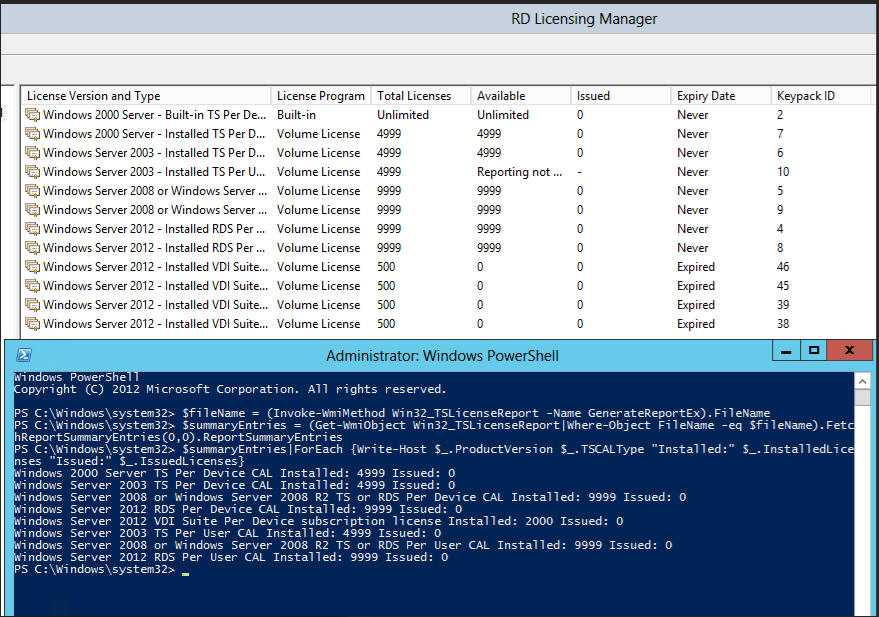Click the license icon for Keypack ID 45
Viewport: 879px width, 617px height.
pyautogui.click(x=33, y=286)
